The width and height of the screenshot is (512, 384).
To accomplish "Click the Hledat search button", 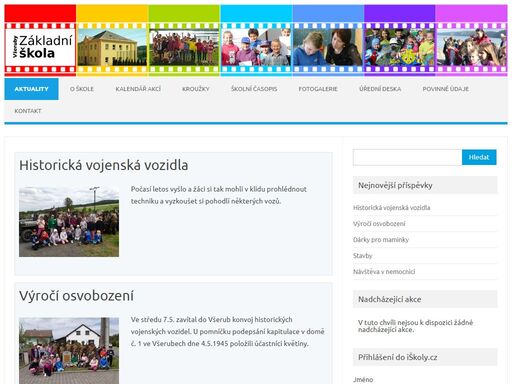I will point(479,157).
